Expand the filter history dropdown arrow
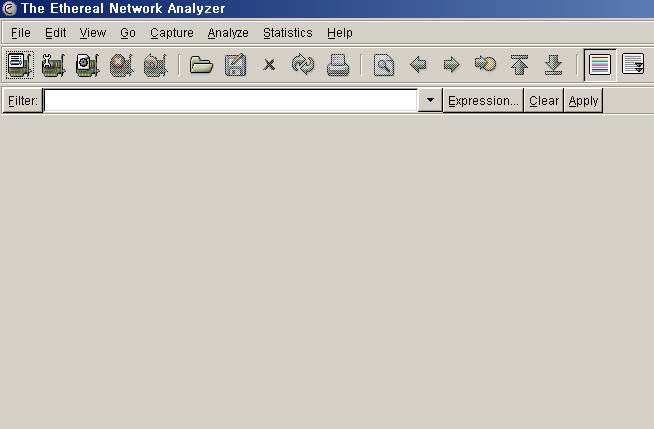Screen dimensions: 654x429 pos(430,100)
